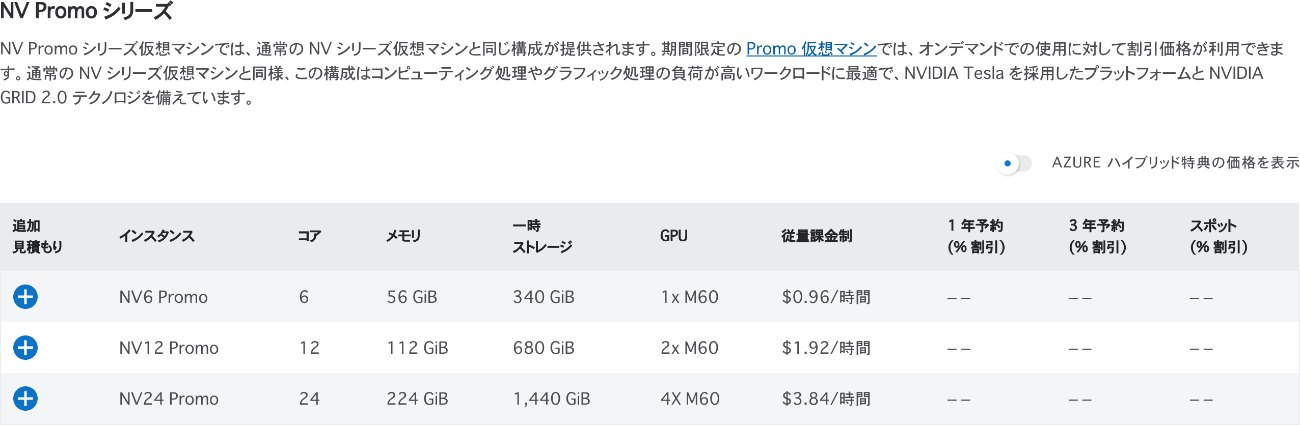
Task: Add NV24 Promo to estimate with plus icon
Action: [26, 398]
